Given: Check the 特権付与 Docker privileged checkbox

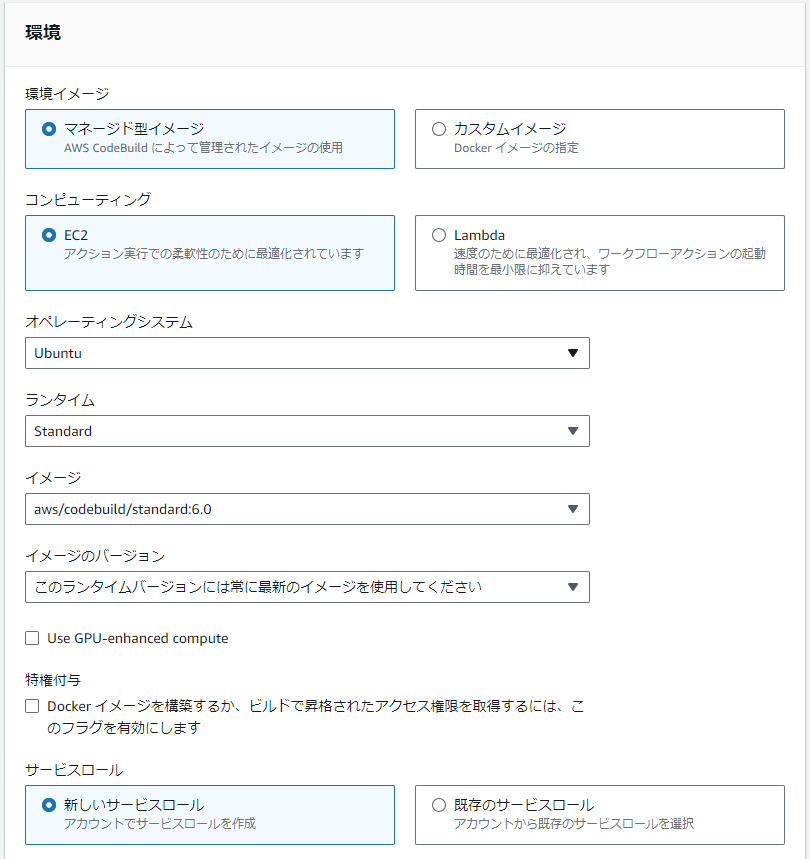Looking at the screenshot, I should tap(31, 705).
